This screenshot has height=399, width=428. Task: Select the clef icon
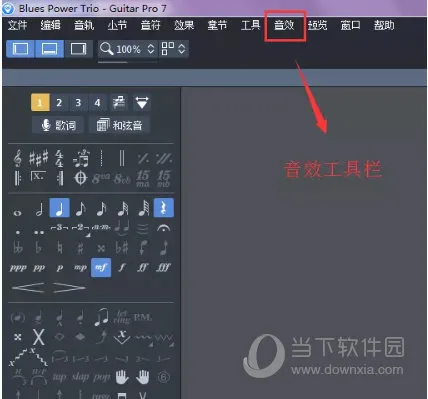tap(18, 158)
